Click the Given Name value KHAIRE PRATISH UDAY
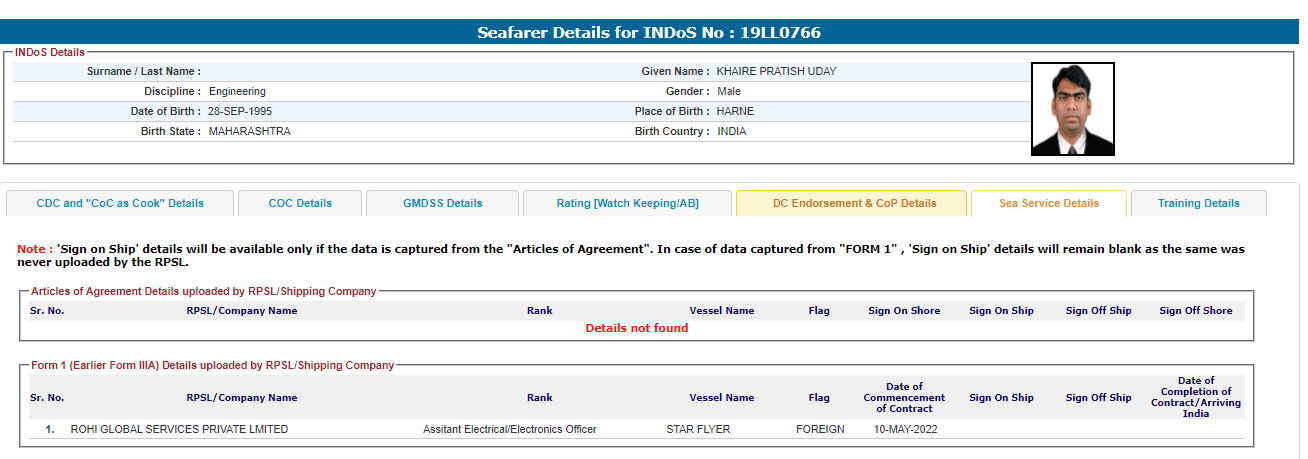The width and height of the screenshot is (1308, 459). [777, 72]
